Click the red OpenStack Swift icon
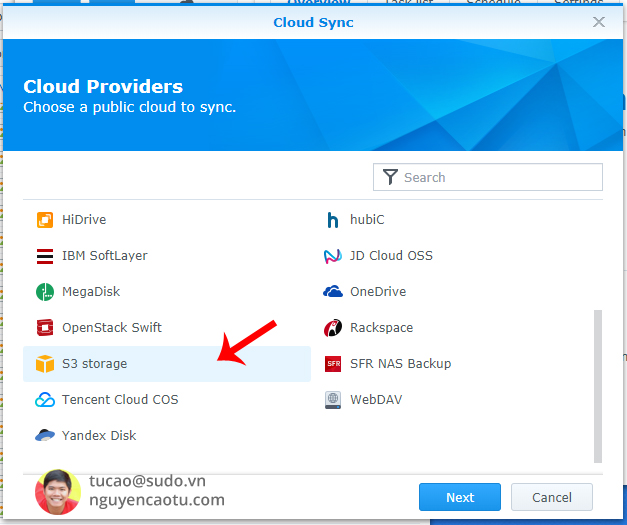 (x=45, y=328)
